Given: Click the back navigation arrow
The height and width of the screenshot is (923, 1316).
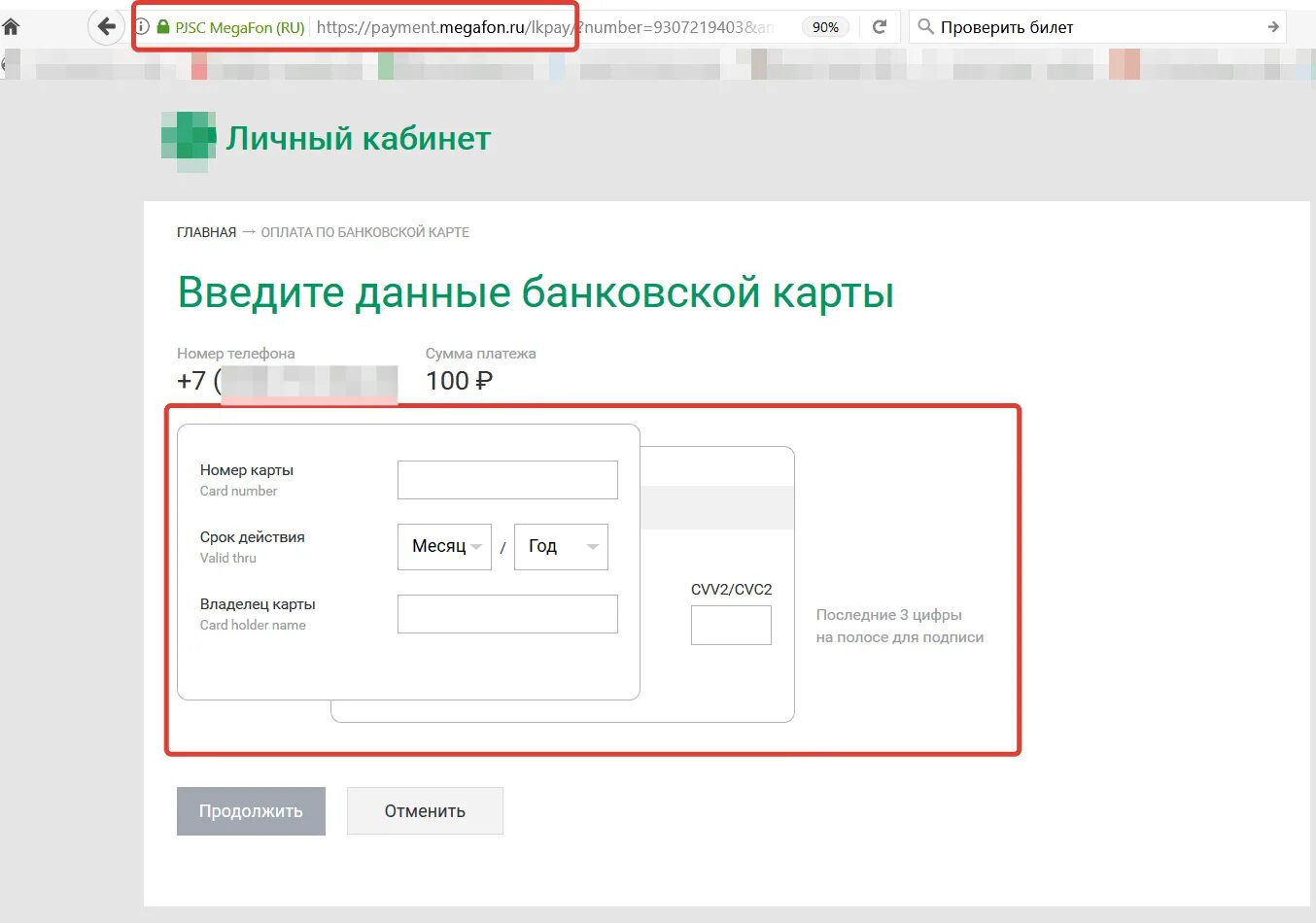Looking at the screenshot, I should point(107,26).
